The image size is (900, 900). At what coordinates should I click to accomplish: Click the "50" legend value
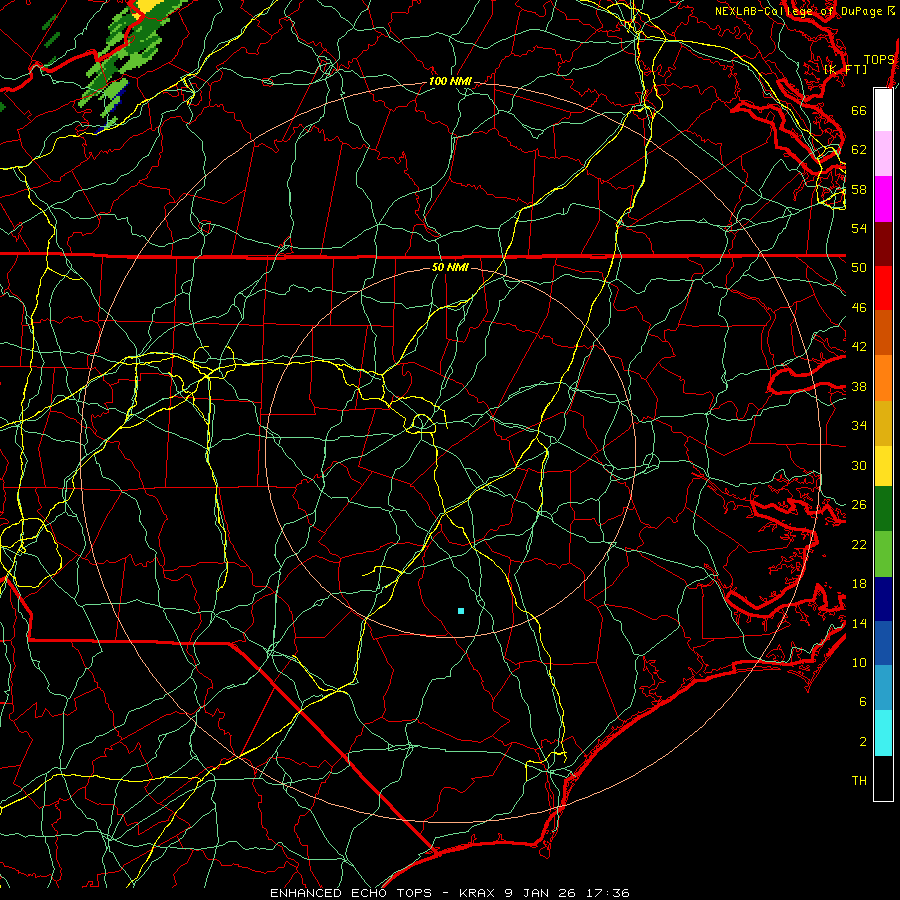click(859, 268)
